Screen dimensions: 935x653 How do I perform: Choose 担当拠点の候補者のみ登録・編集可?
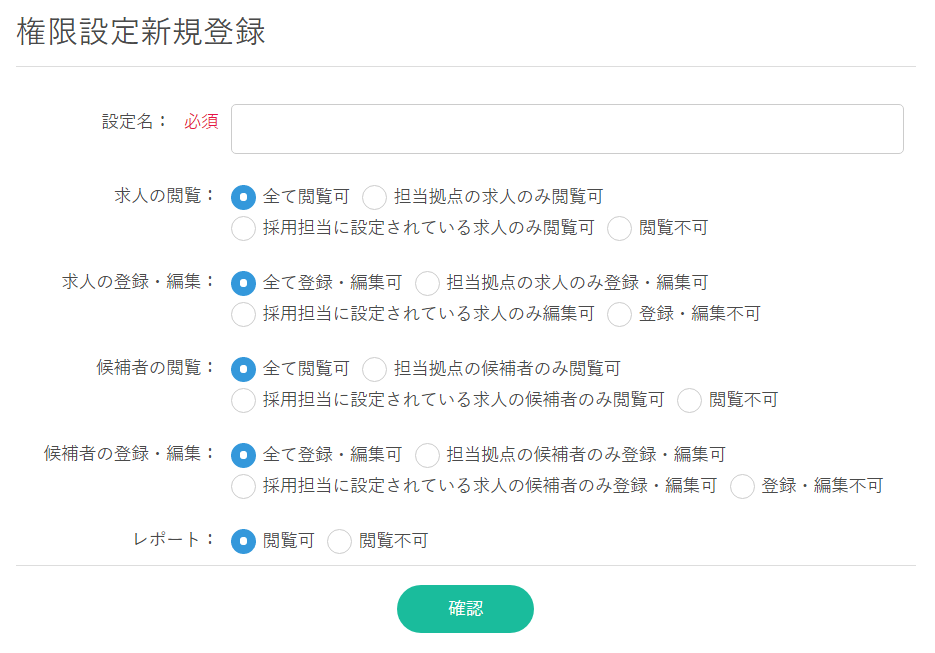(428, 455)
